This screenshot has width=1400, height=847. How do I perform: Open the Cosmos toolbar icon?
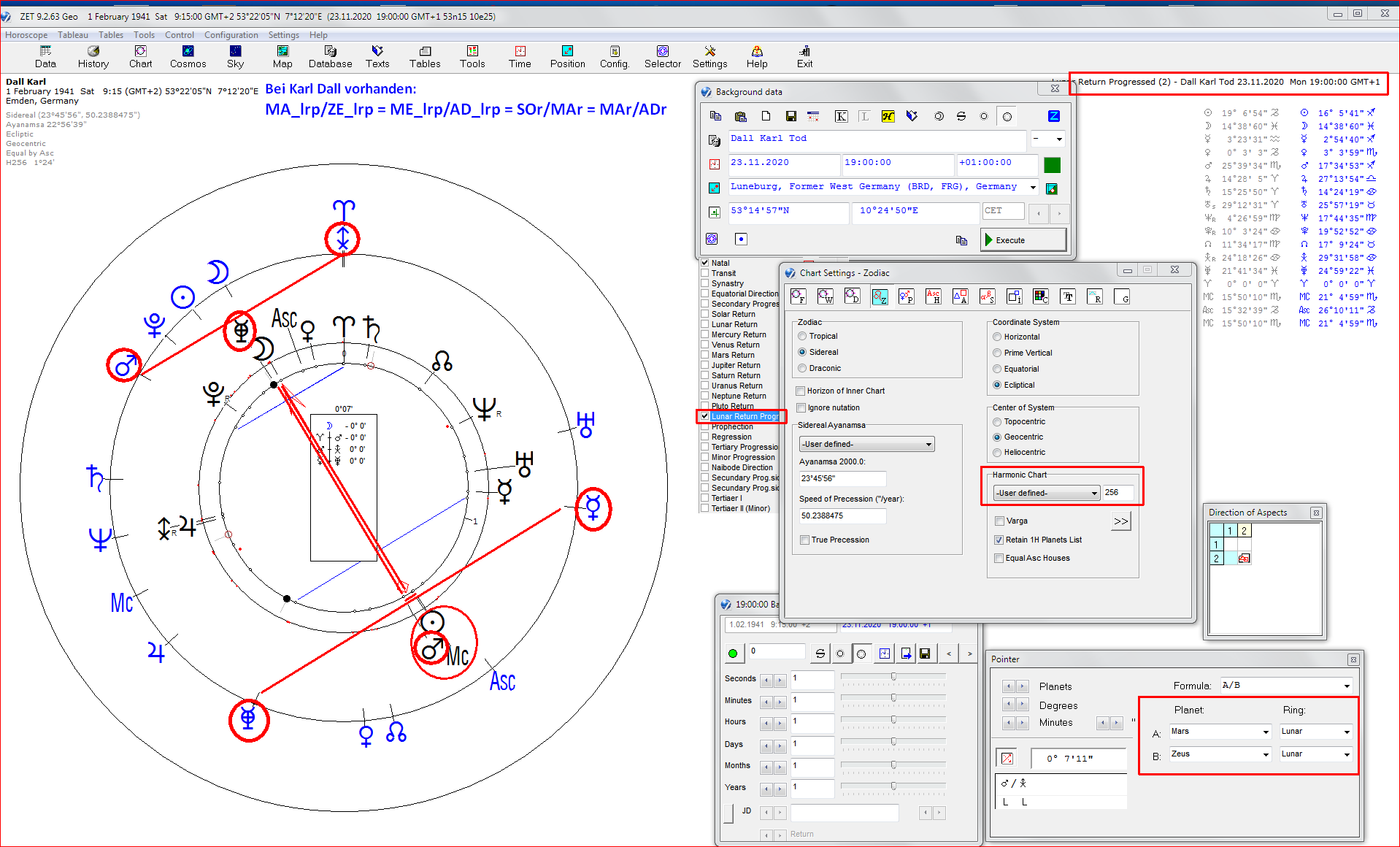tap(188, 56)
